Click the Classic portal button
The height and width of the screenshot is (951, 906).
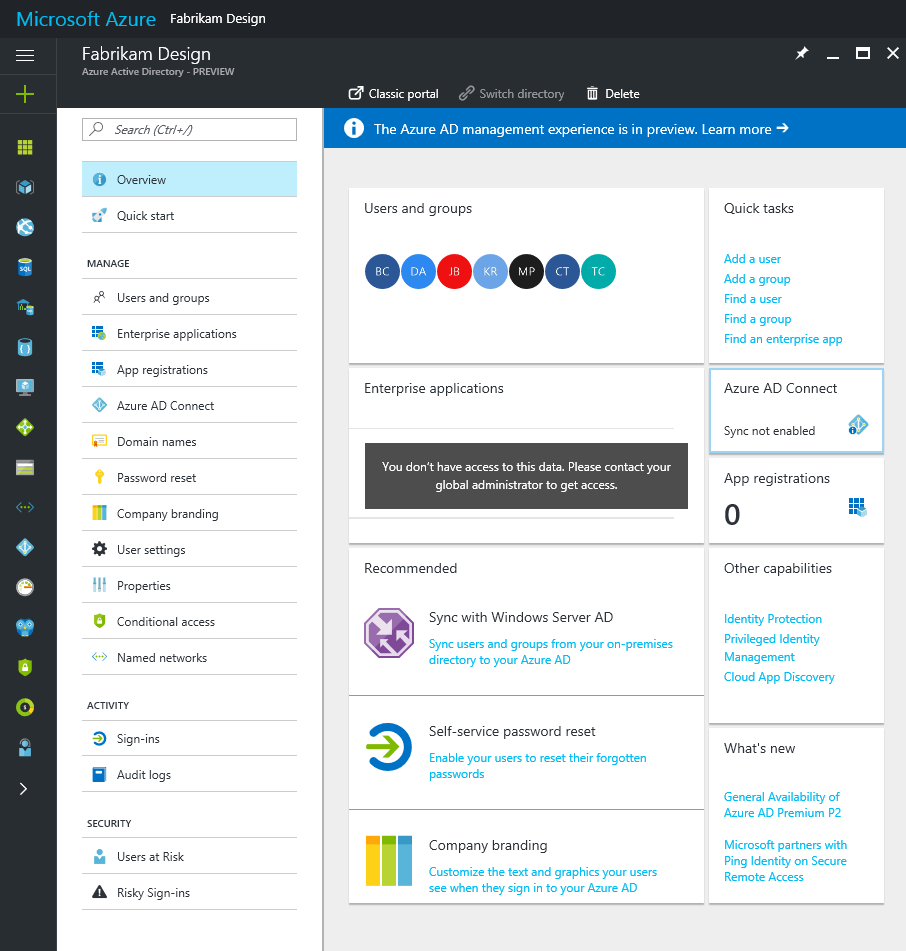[394, 94]
